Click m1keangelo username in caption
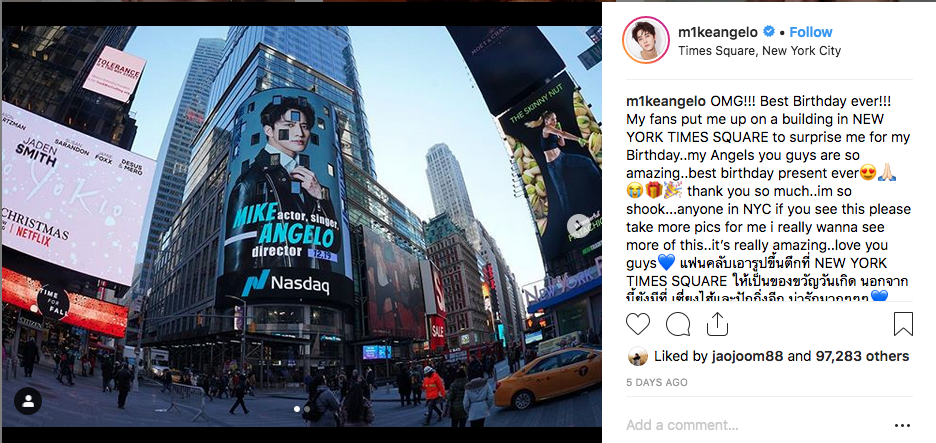 666,99
